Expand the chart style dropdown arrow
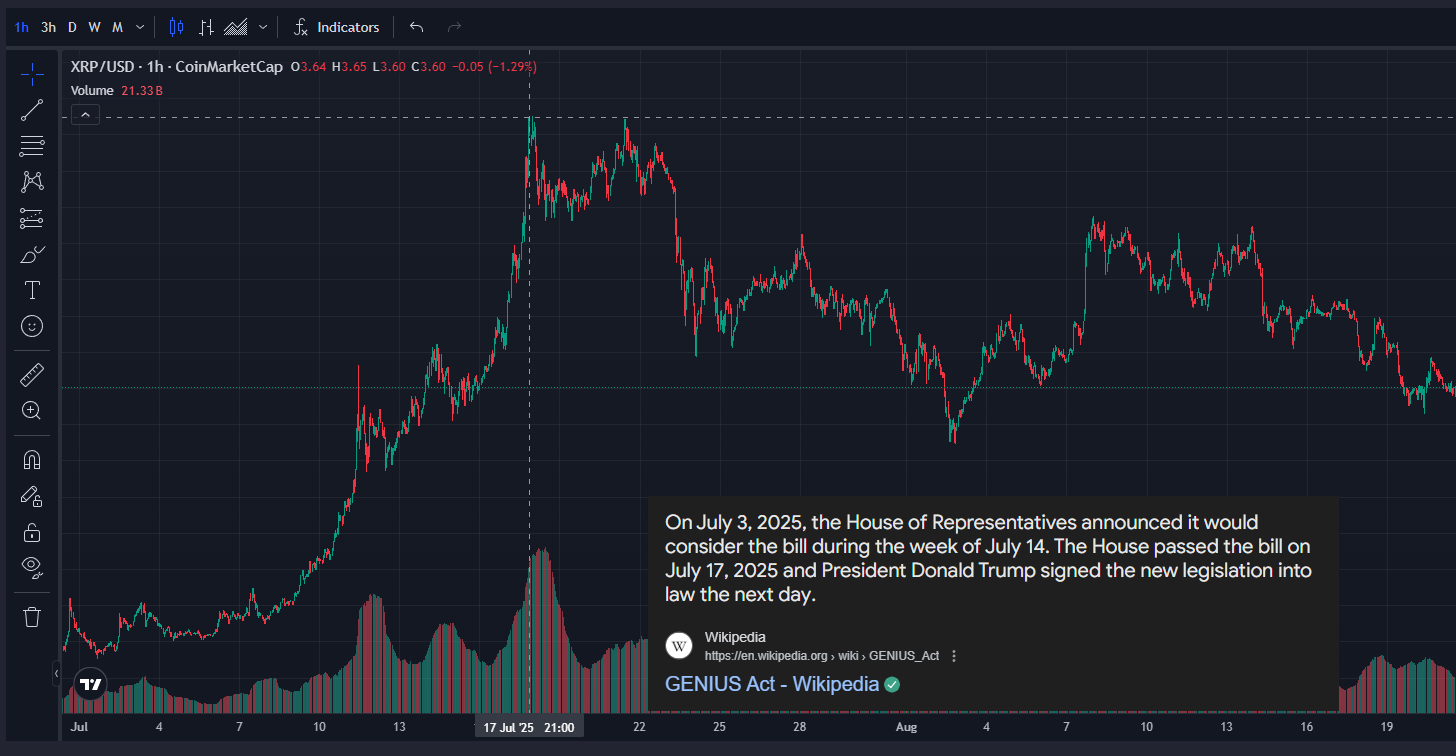The height and width of the screenshot is (756, 1456). point(263,27)
